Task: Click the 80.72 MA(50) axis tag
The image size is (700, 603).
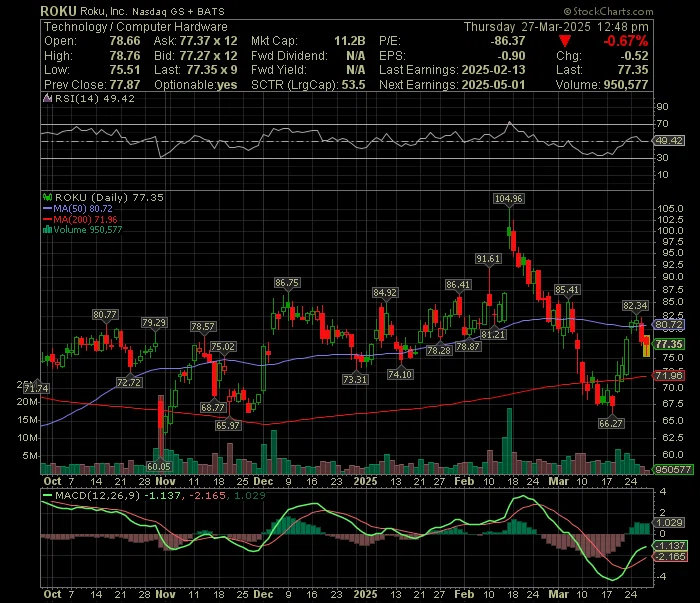Action: point(669,324)
